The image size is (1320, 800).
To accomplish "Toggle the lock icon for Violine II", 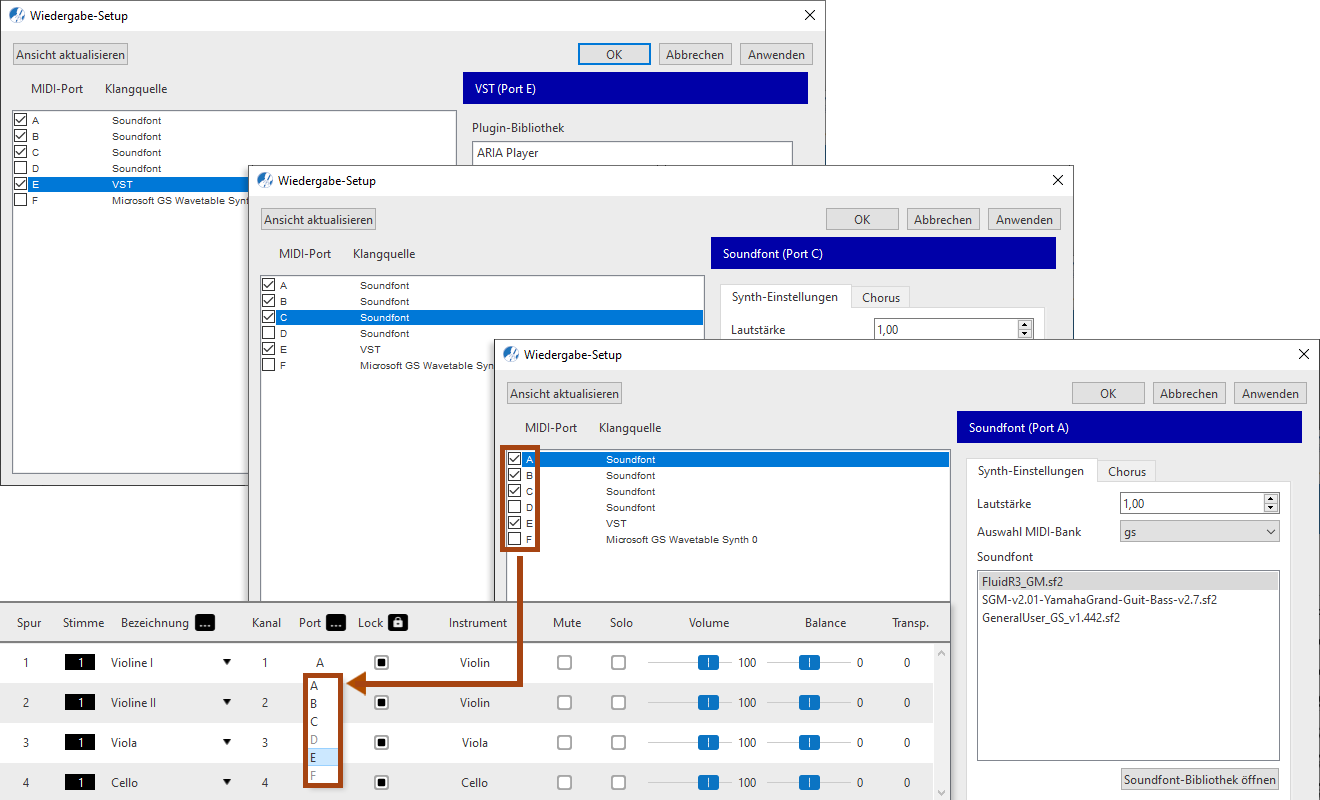I will (x=381, y=702).
